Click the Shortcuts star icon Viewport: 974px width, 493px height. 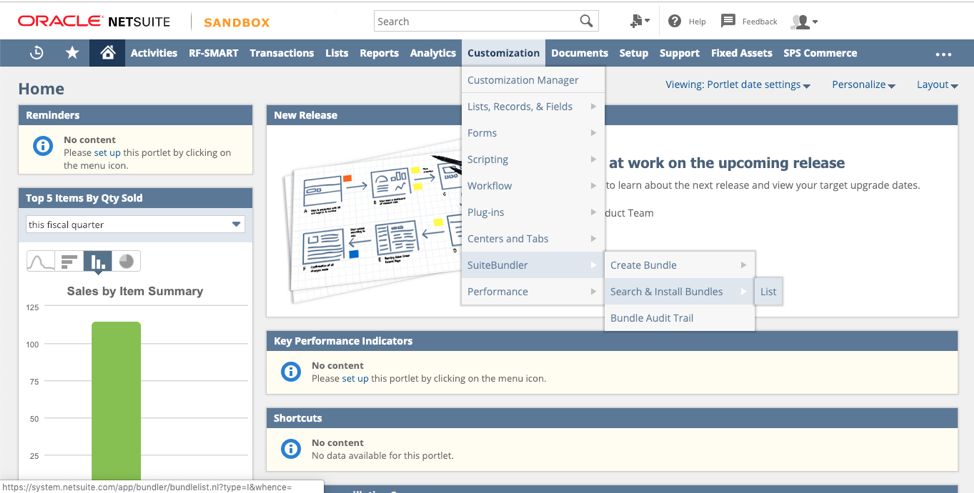click(73, 53)
